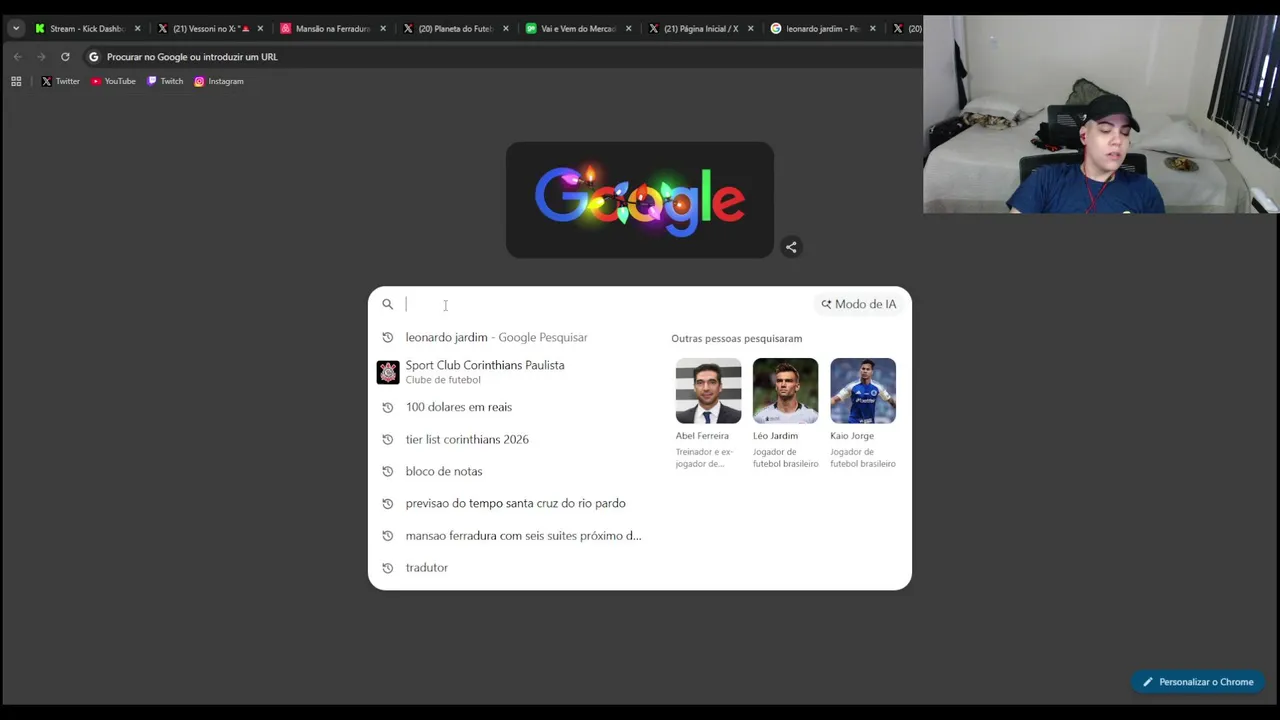
Task: Open the Léo Jardim photo card
Action: pos(785,391)
